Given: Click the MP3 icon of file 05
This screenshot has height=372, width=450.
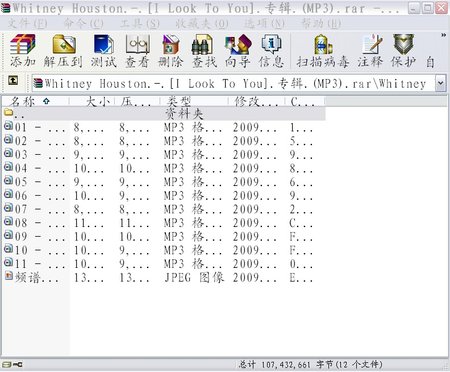Looking at the screenshot, I should tap(8, 181).
